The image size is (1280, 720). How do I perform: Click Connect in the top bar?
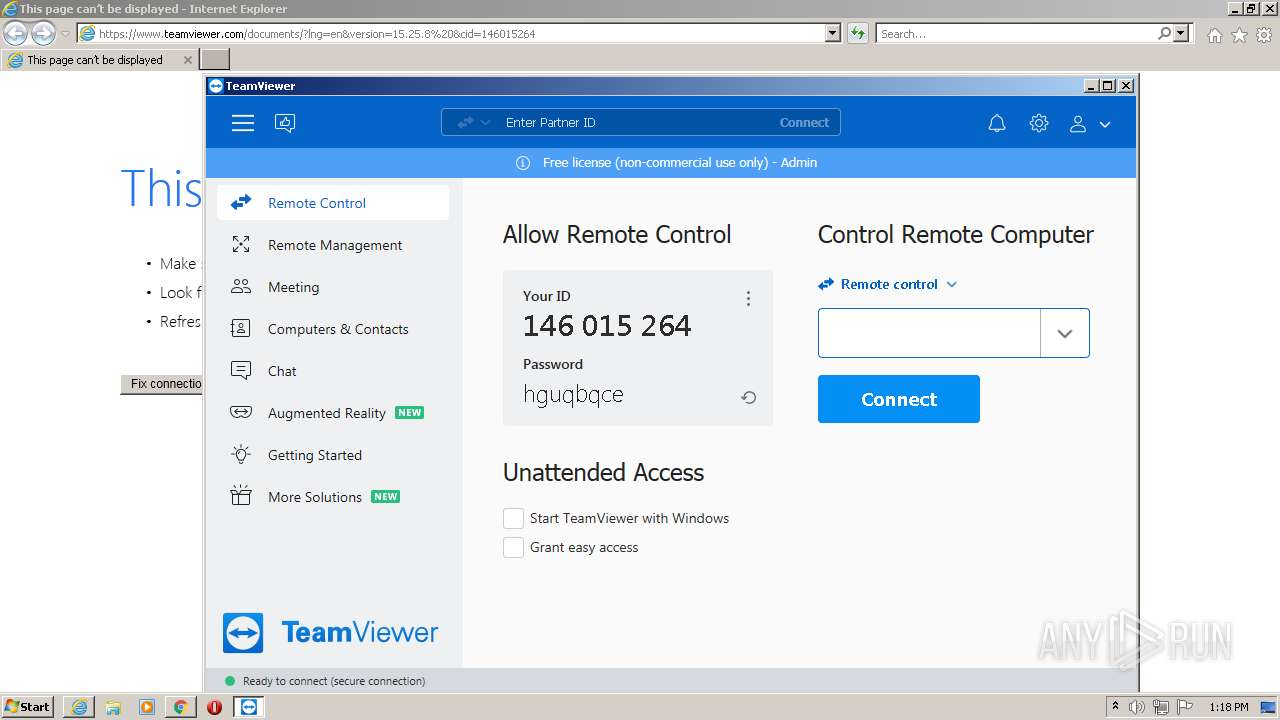804,123
